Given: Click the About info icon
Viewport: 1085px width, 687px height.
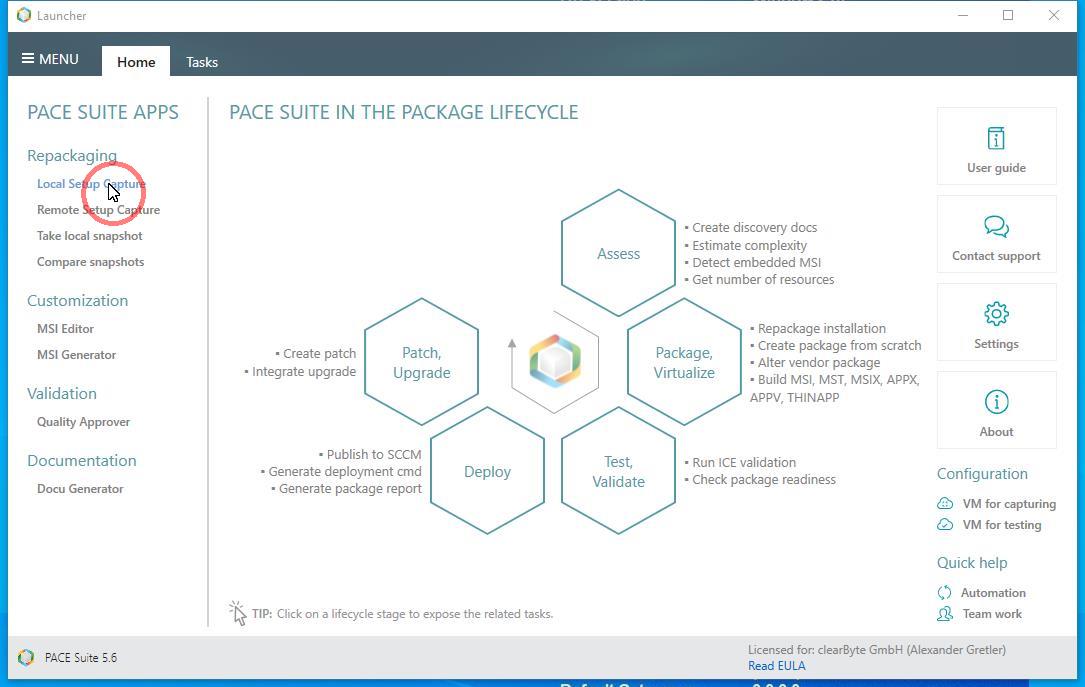Looking at the screenshot, I should tap(996, 402).
